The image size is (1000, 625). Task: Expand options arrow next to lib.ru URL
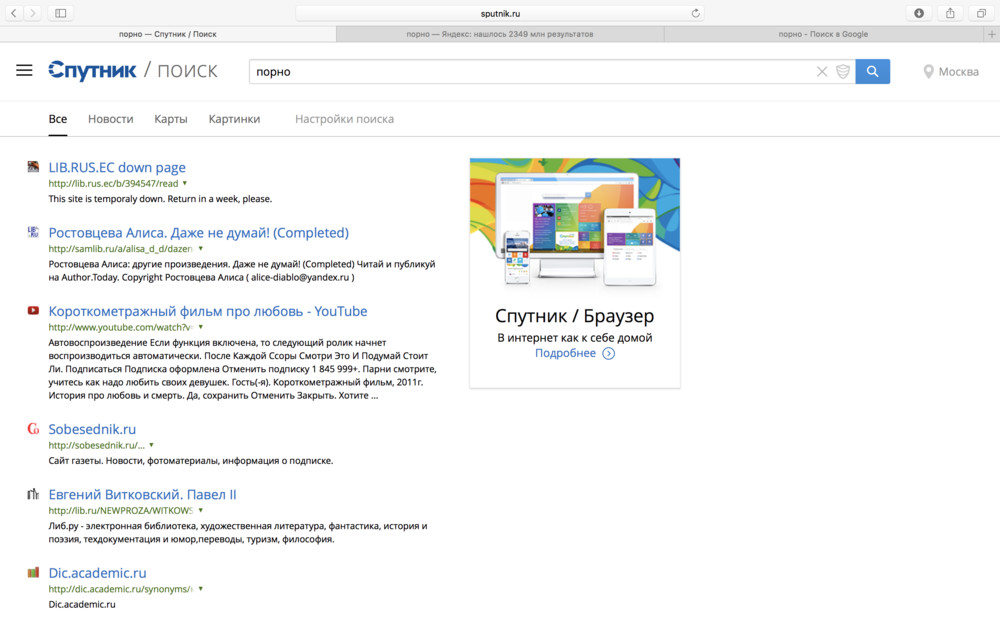(201, 510)
